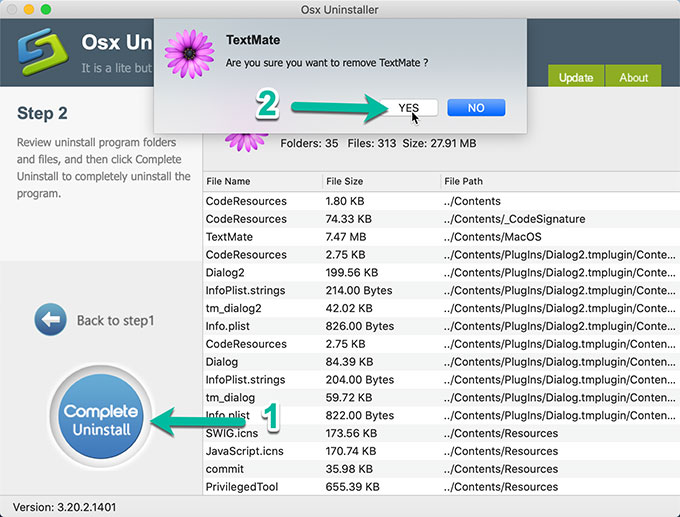Click the Folders: 35 summary text
Image resolution: width=680 pixels, height=517 pixels.
[x=309, y=143]
